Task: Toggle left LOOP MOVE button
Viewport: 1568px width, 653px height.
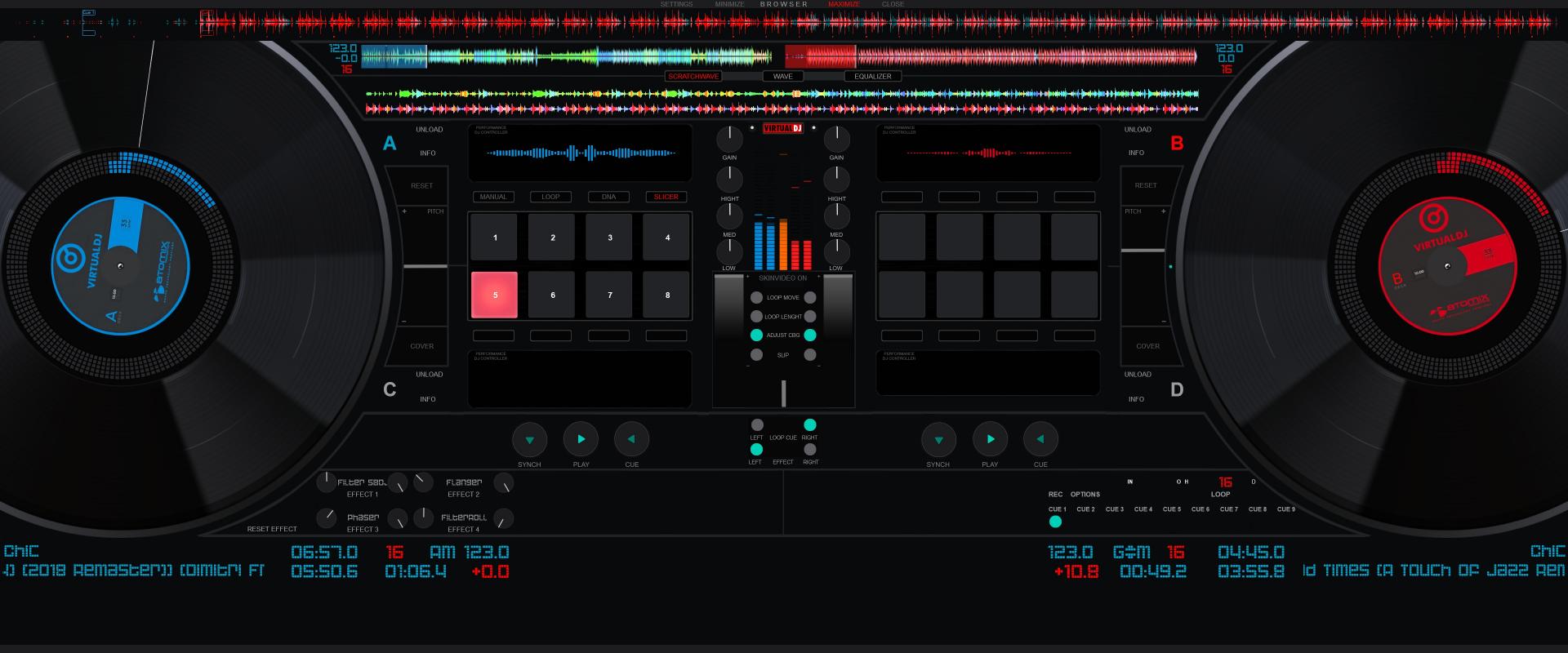Action: pos(757,298)
